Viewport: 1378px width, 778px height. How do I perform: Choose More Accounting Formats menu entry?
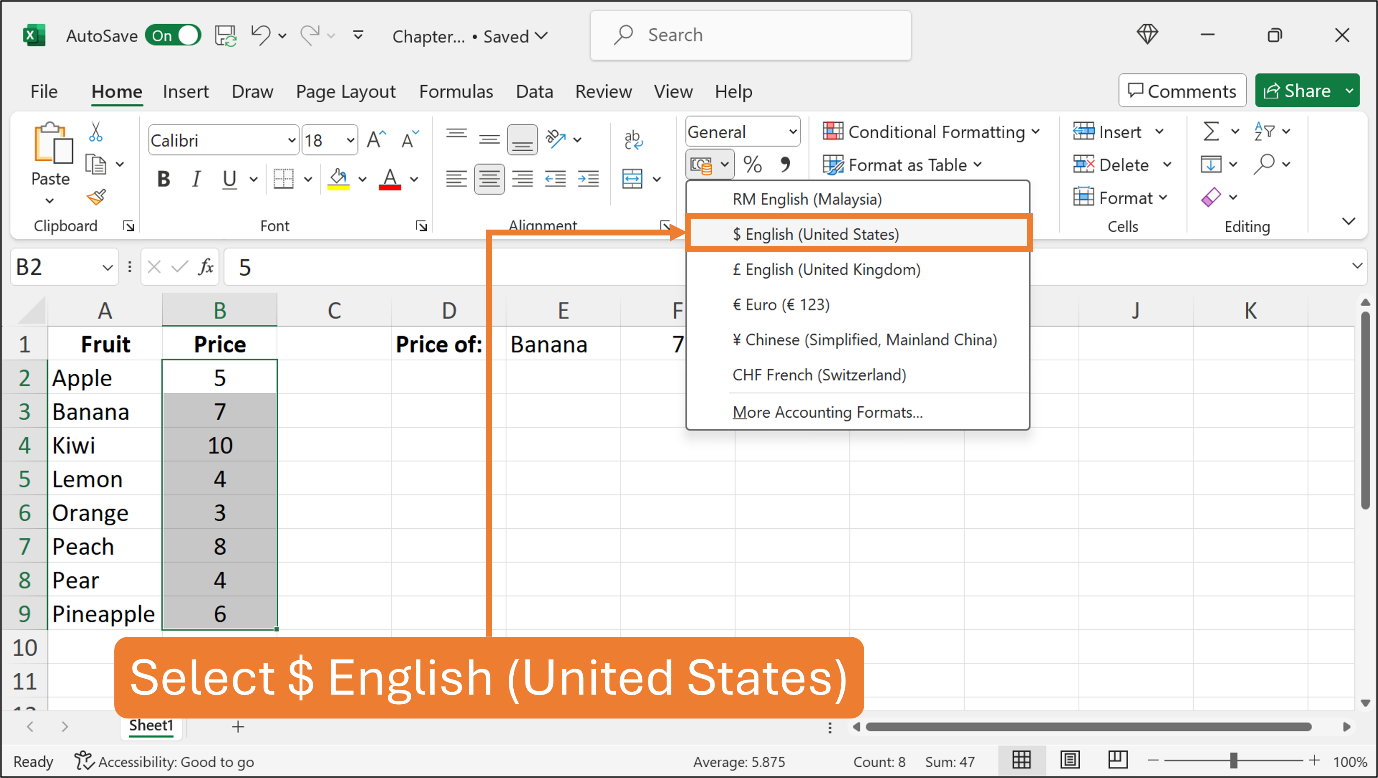858,412
